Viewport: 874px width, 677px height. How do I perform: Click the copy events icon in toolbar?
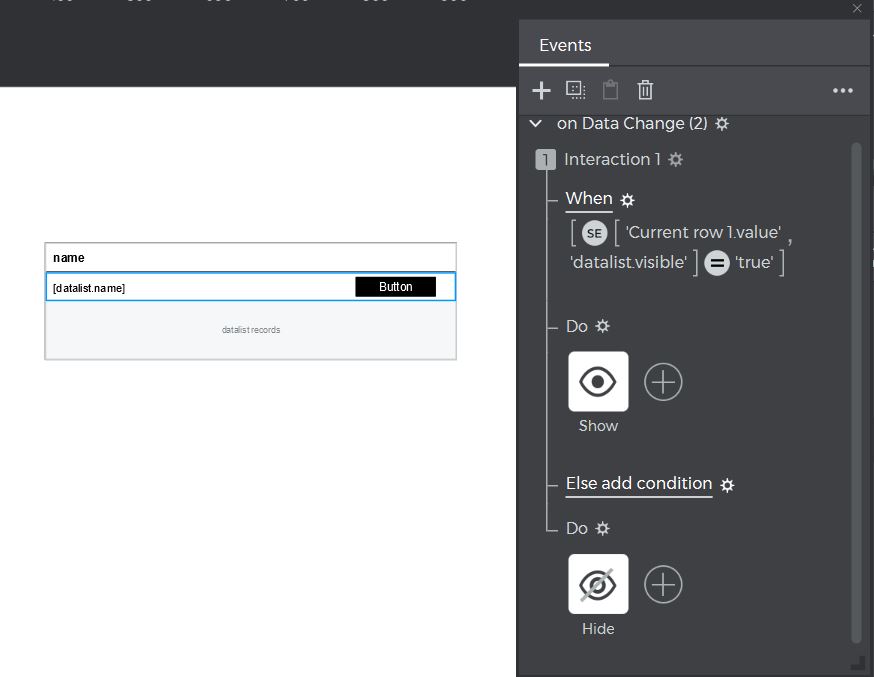point(575,90)
